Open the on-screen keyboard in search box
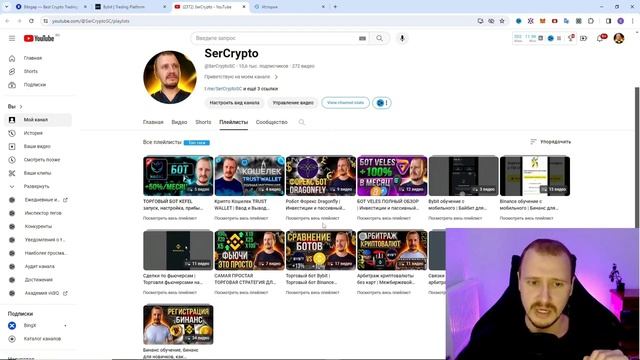 [362, 38]
